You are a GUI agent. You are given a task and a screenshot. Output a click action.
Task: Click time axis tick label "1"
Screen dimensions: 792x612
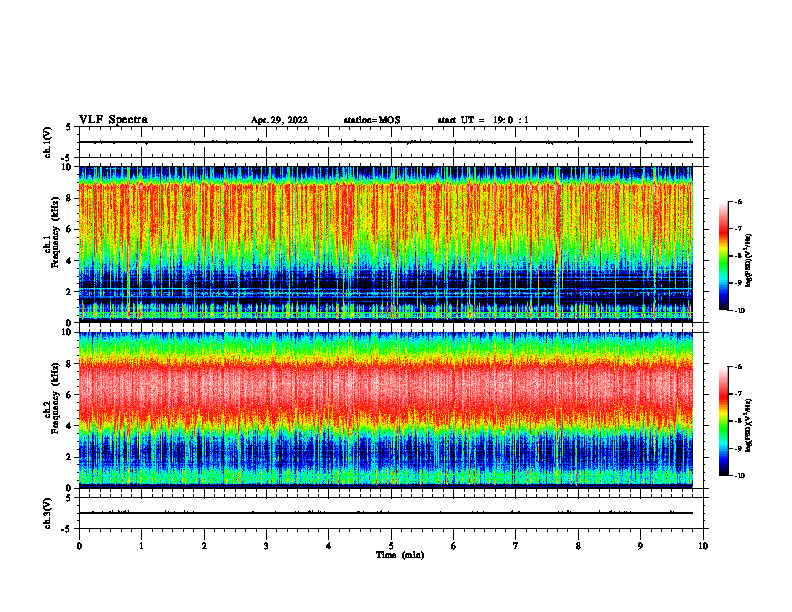(141, 546)
